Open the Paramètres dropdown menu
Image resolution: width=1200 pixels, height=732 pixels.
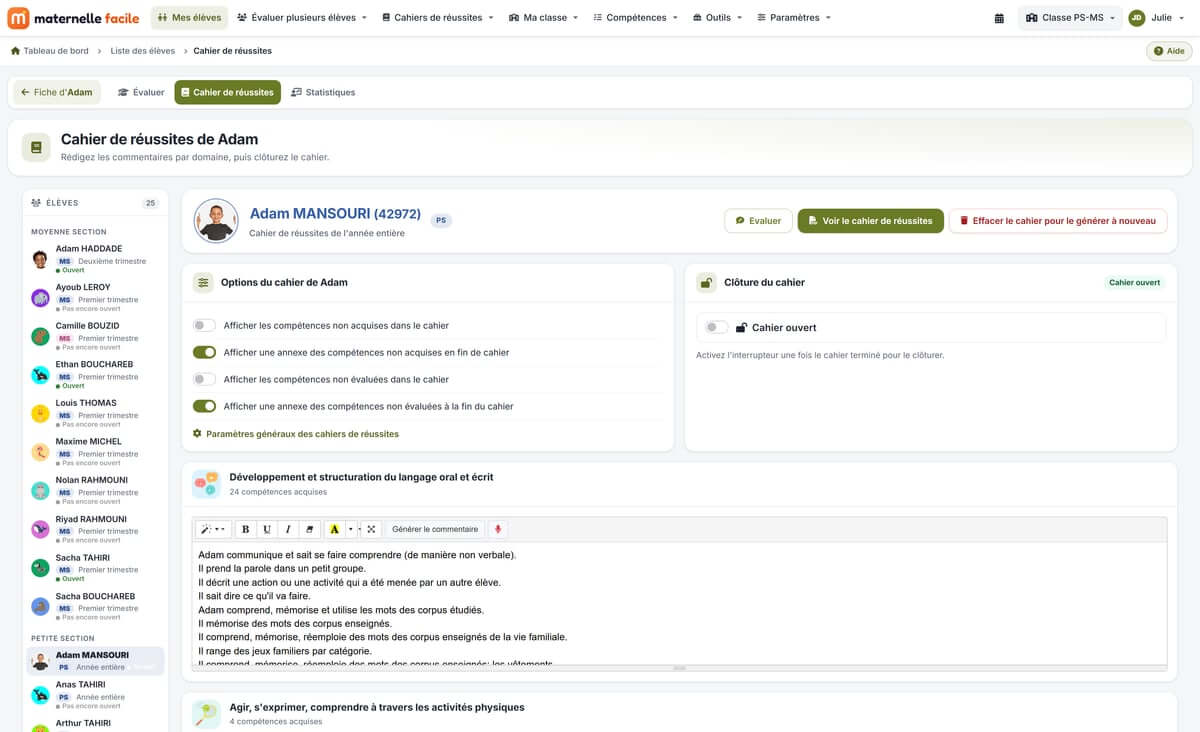click(x=794, y=18)
